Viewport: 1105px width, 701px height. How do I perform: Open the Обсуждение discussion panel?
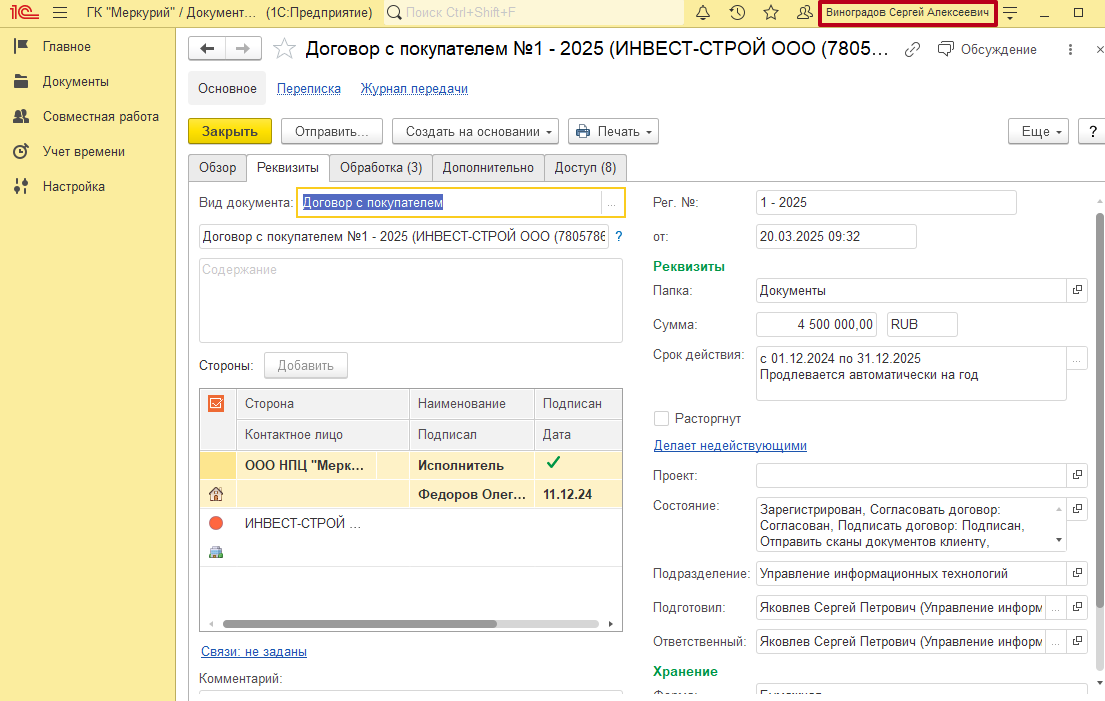987,49
